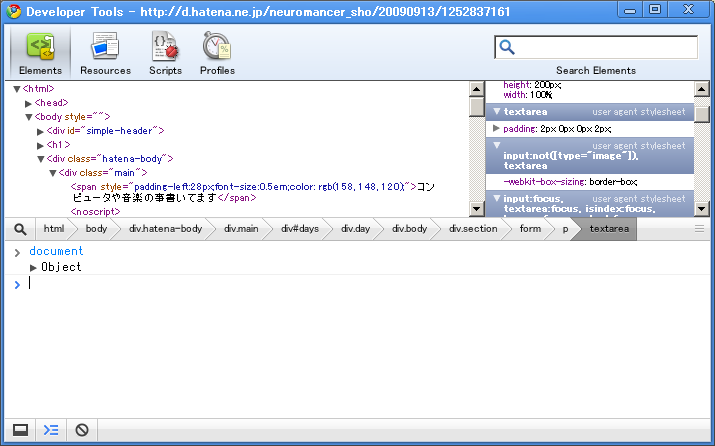715x446 pixels.
Task: Select div#days breadcrumb
Action: click(x=300, y=229)
